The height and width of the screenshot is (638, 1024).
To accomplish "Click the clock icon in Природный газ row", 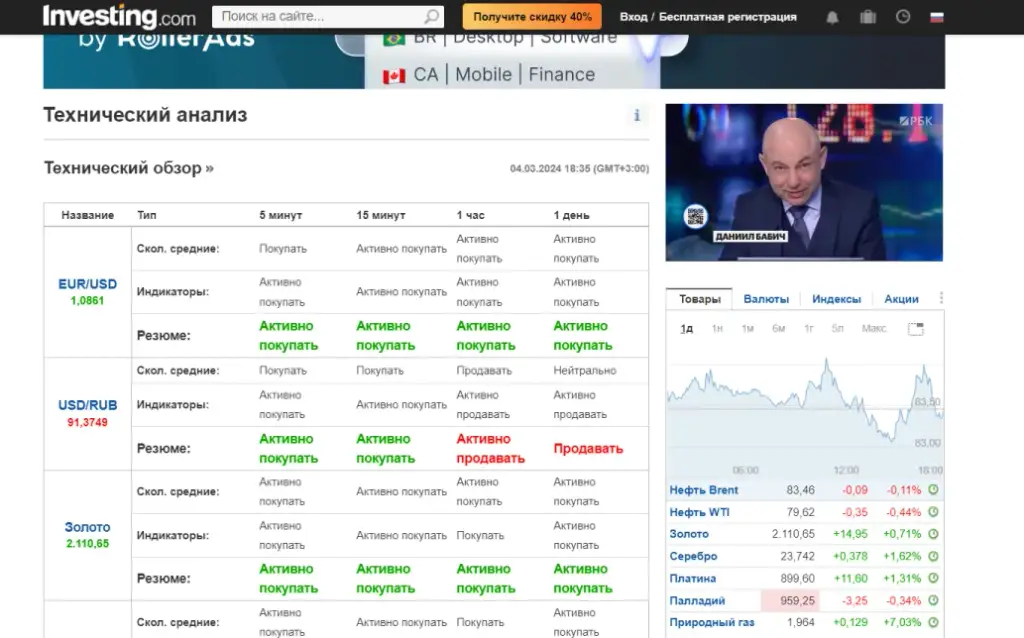I will pos(933,622).
